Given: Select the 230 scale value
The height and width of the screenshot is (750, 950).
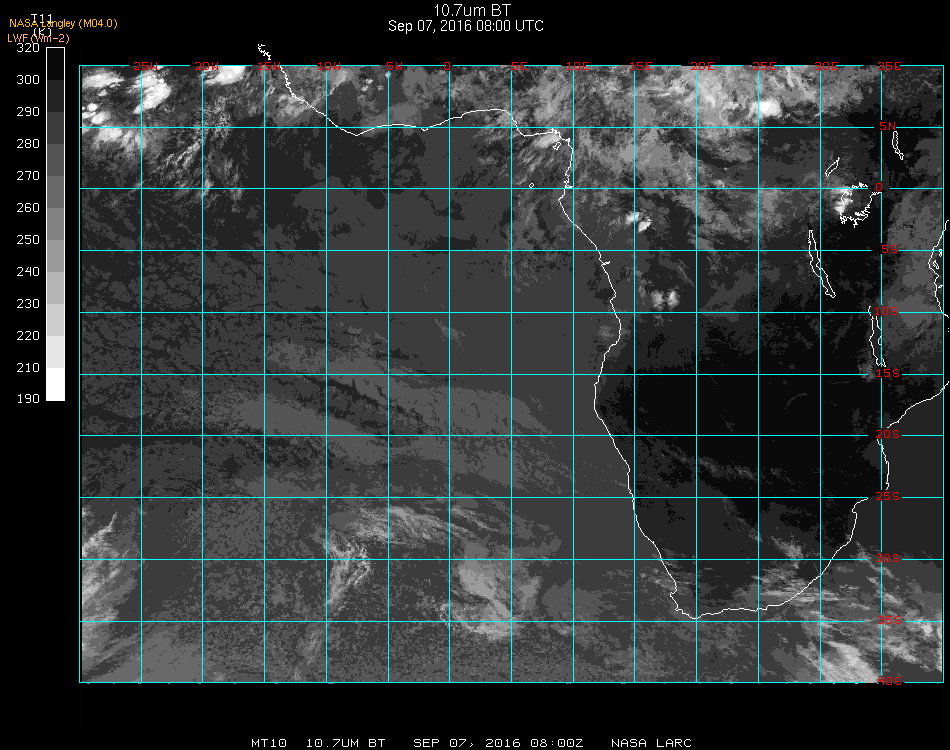Looking at the screenshot, I should (x=28, y=304).
